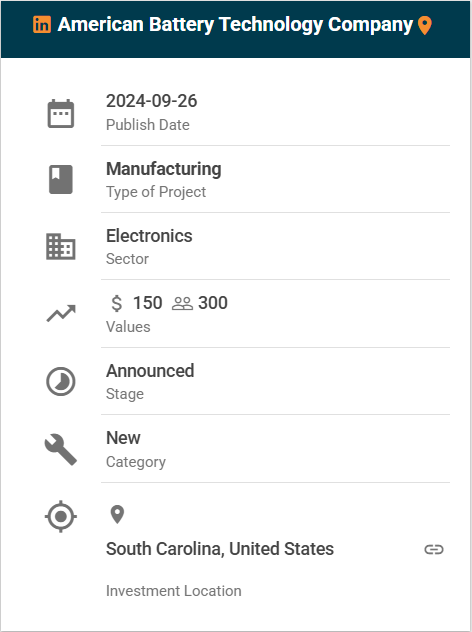
Task: Click the calendar icon for Publish Date
Action: tap(61, 114)
